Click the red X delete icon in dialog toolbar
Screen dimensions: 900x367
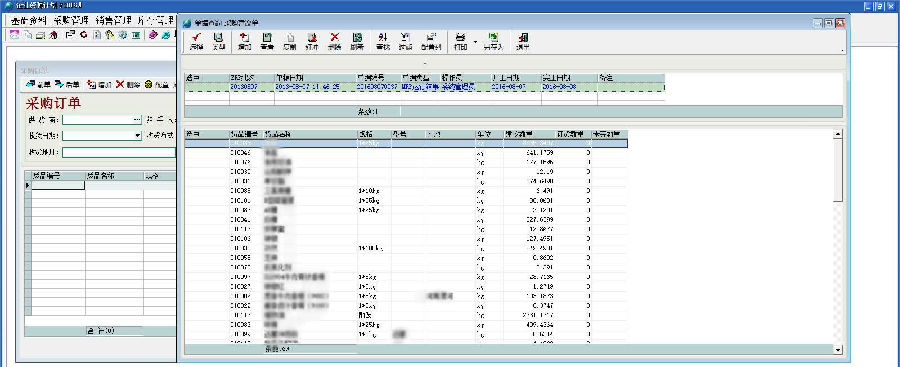point(334,41)
